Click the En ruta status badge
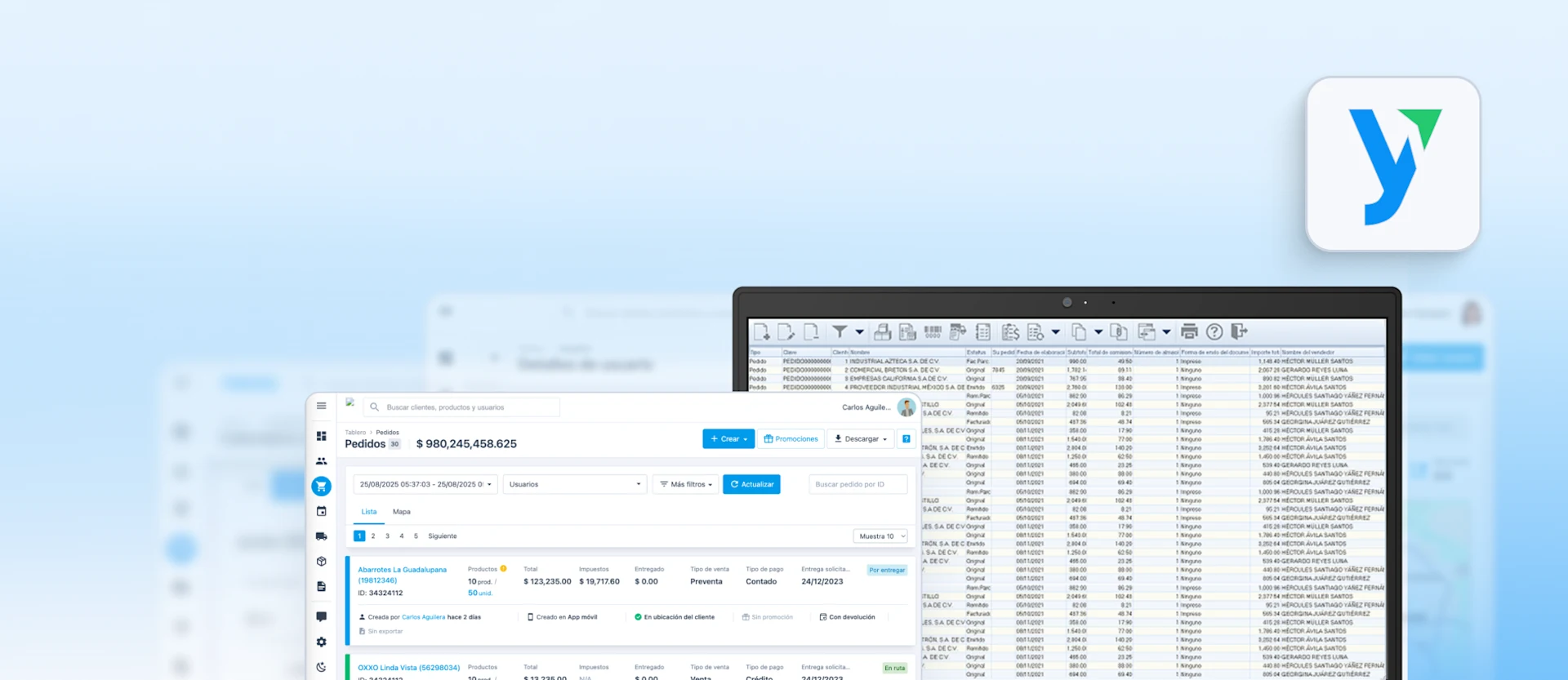 click(895, 668)
